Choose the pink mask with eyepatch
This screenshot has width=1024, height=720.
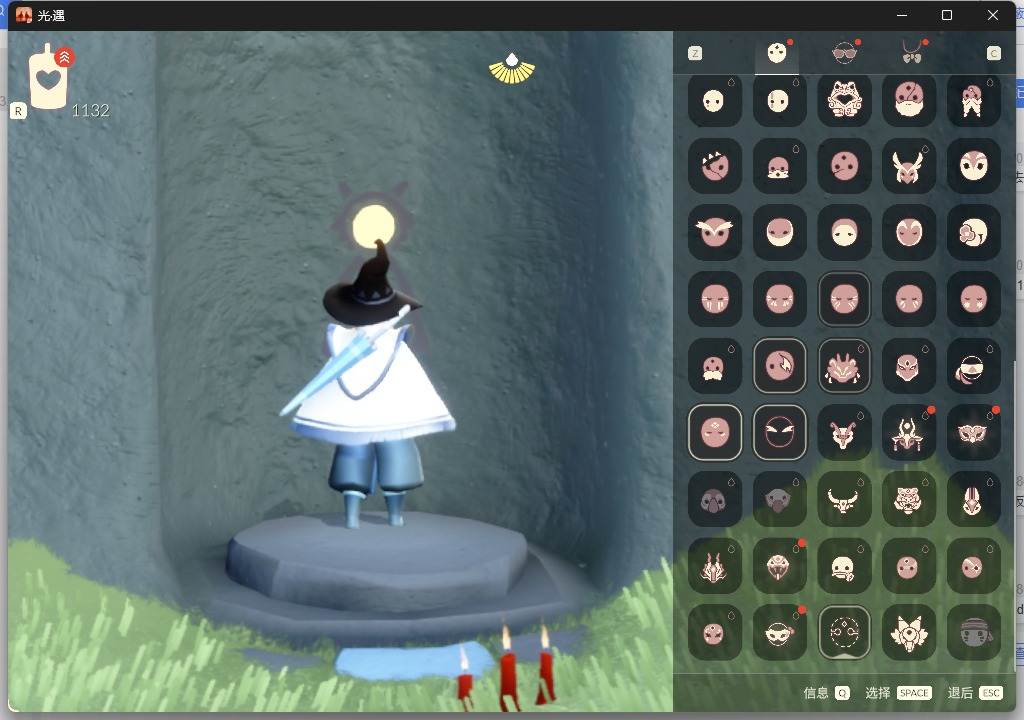(974, 566)
